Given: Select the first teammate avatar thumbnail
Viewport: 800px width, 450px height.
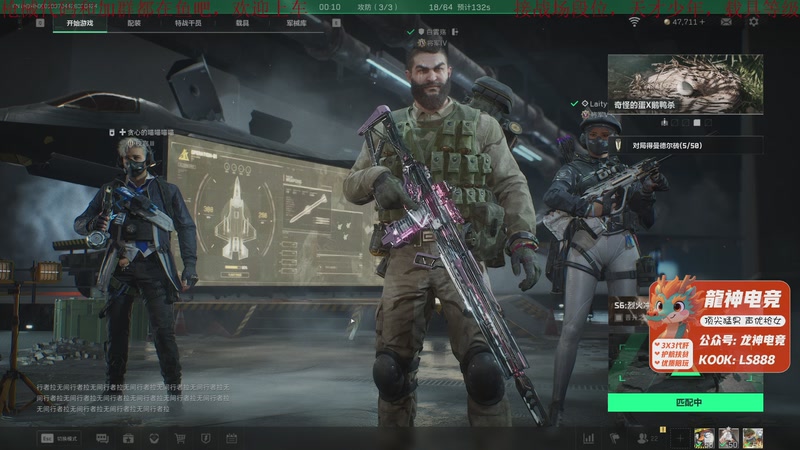Looking at the screenshot, I should 704,438.
